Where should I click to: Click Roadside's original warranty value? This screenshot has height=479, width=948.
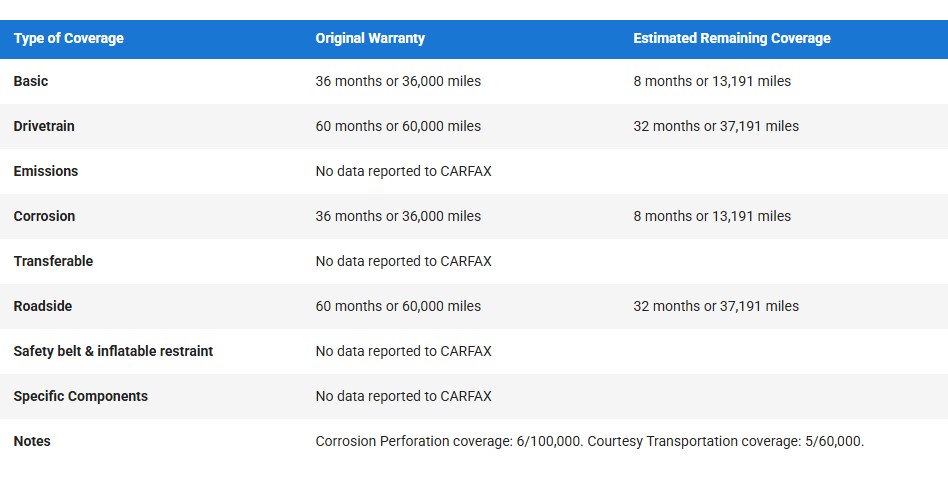(398, 306)
